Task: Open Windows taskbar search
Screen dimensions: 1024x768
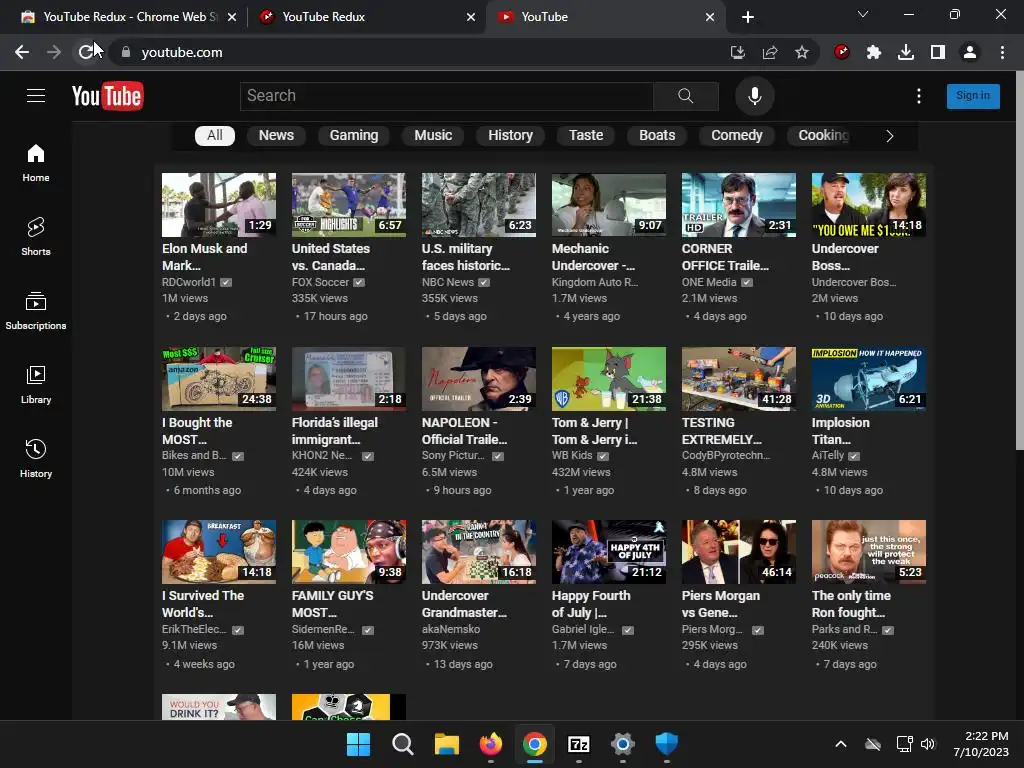Action: pos(402,744)
